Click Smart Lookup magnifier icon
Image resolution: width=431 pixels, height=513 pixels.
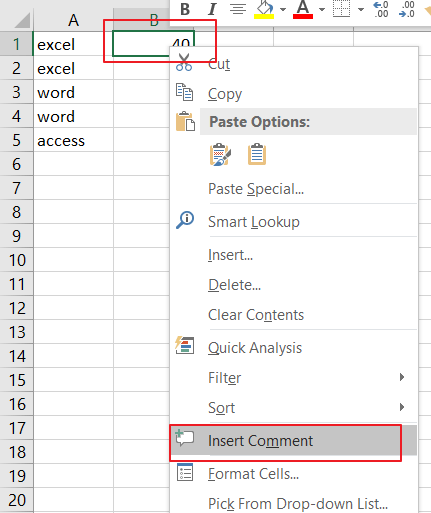(x=185, y=220)
